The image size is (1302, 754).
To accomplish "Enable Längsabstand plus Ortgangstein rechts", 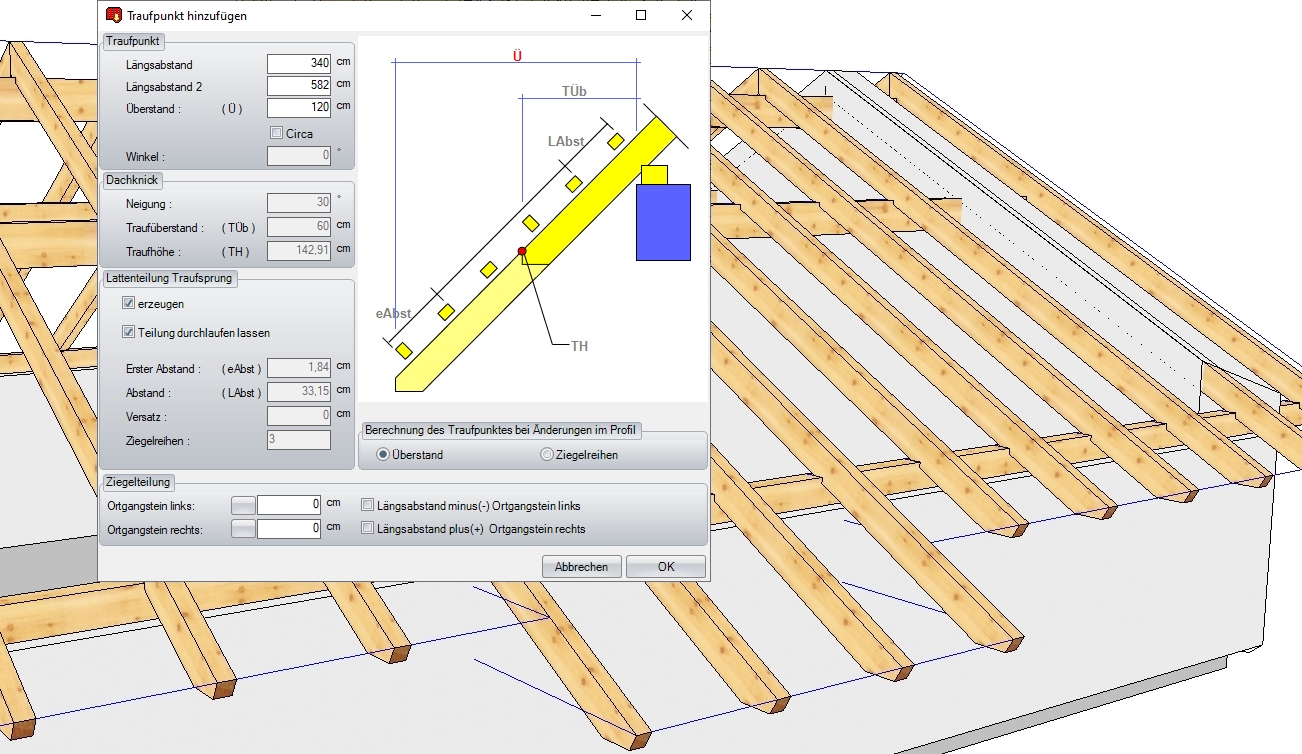I will click(x=368, y=528).
